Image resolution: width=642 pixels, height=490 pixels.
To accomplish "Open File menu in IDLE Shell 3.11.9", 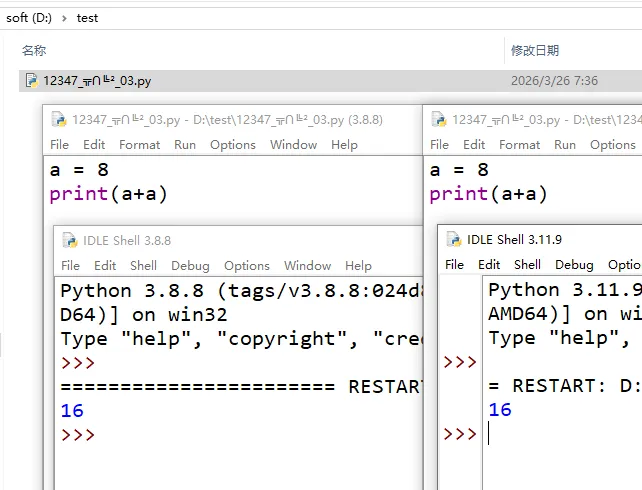I will tap(455, 265).
